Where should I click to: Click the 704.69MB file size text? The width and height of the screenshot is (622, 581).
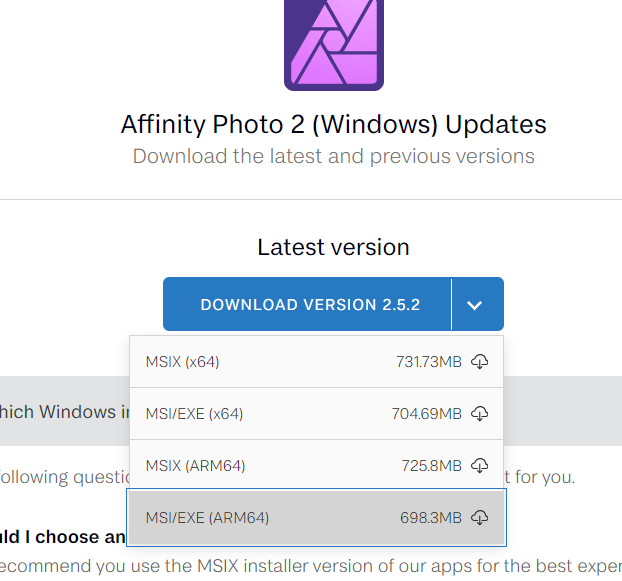pyautogui.click(x=427, y=414)
